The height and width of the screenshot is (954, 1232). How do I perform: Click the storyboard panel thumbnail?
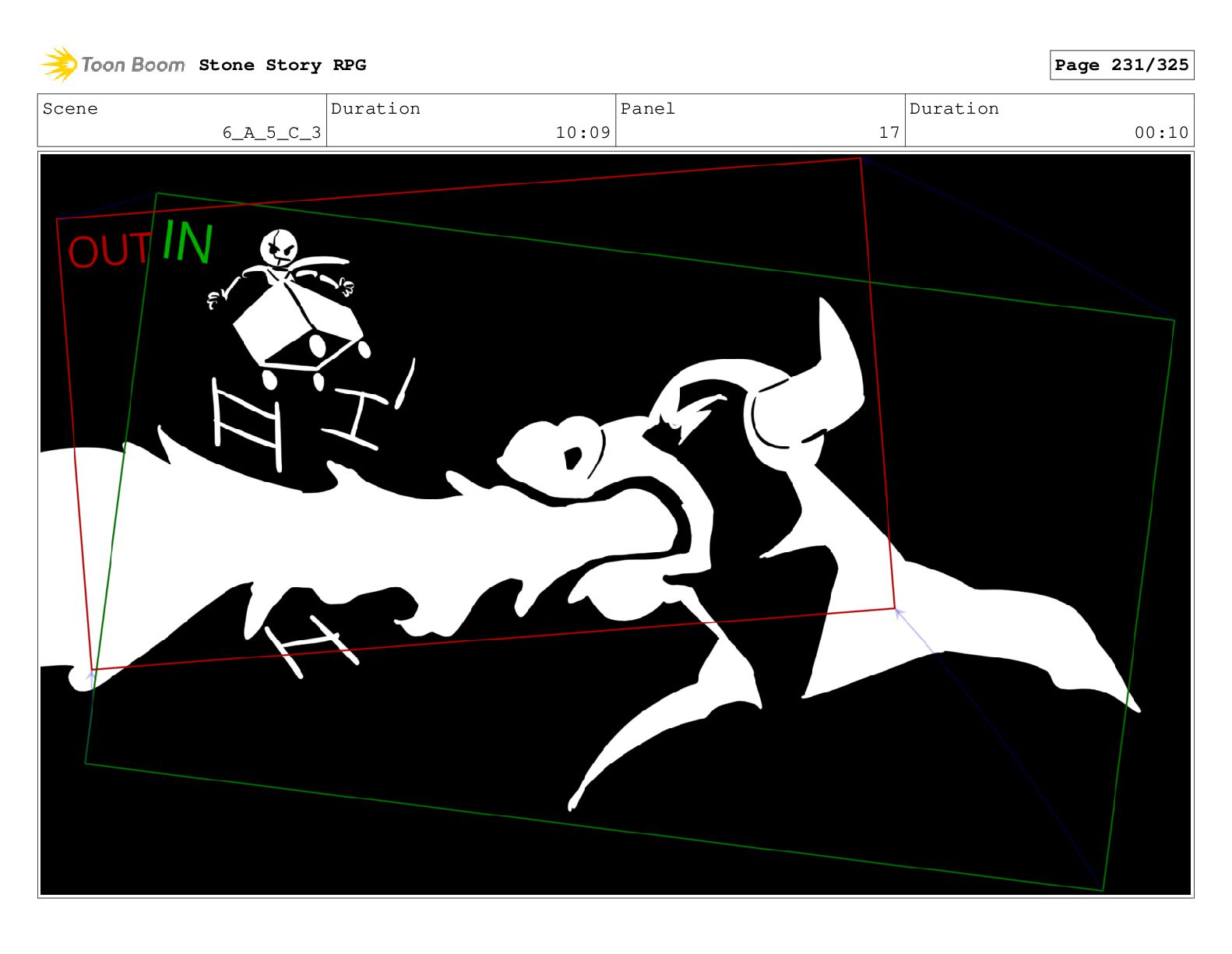pos(615,524)
